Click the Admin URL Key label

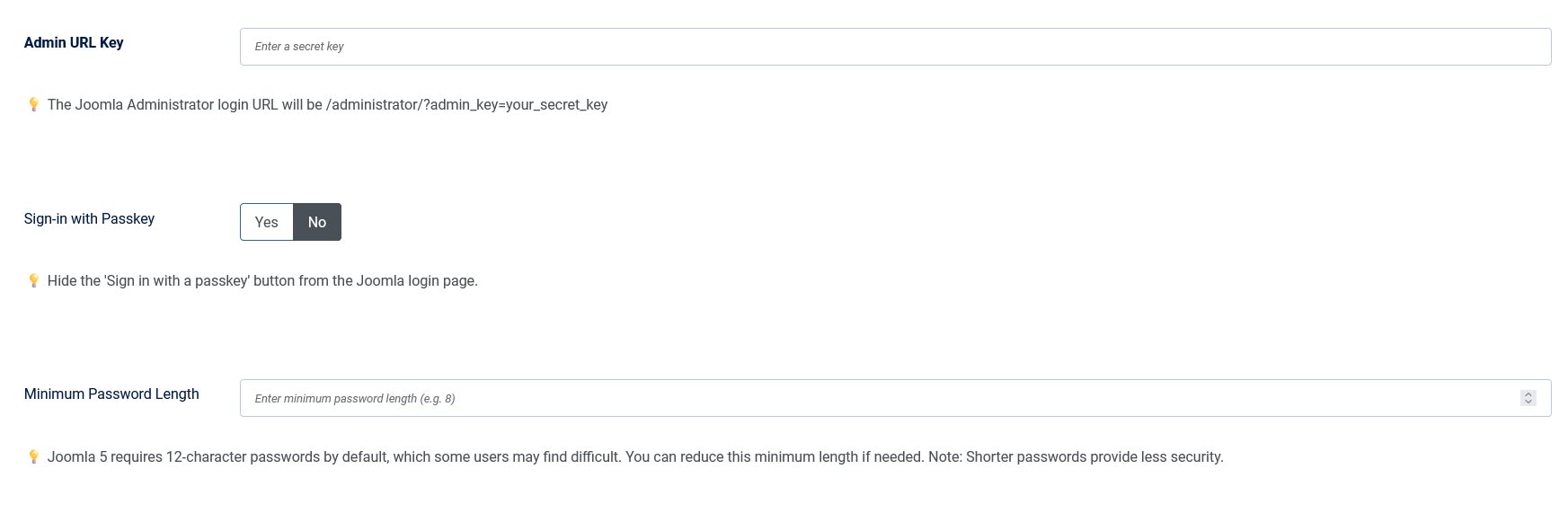pyautogui.click(x=74, y=42)
